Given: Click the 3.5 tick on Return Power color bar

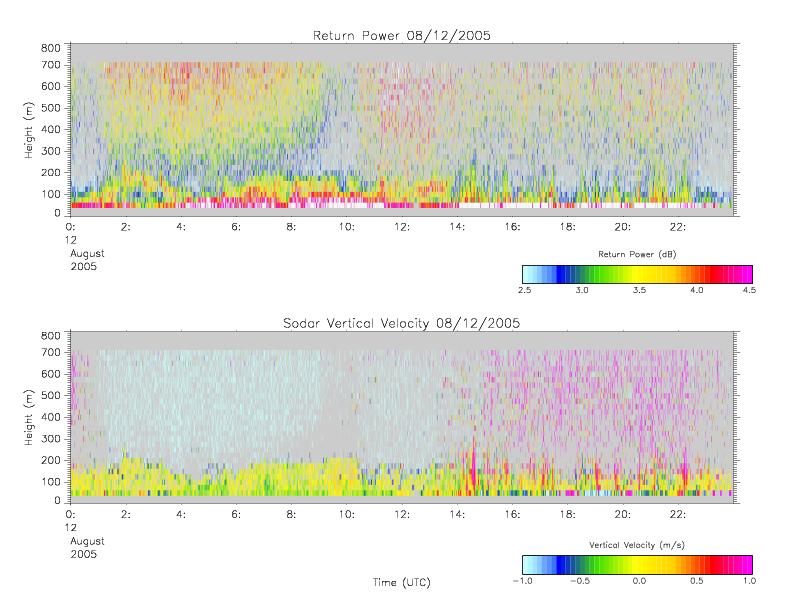Looking at the screenshot, I should click(639, 290).
